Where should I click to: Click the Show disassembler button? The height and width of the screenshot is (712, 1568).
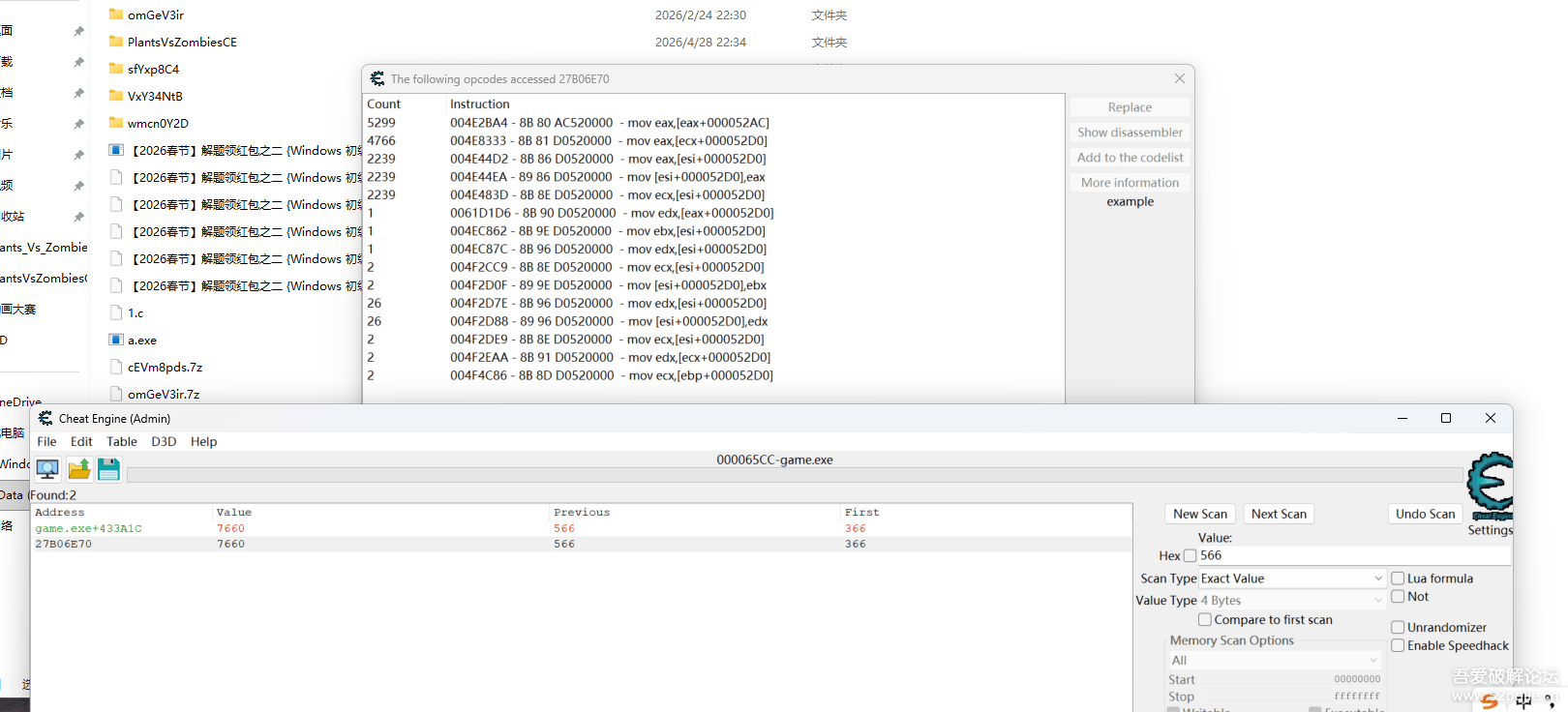(x=1130, y=133)
